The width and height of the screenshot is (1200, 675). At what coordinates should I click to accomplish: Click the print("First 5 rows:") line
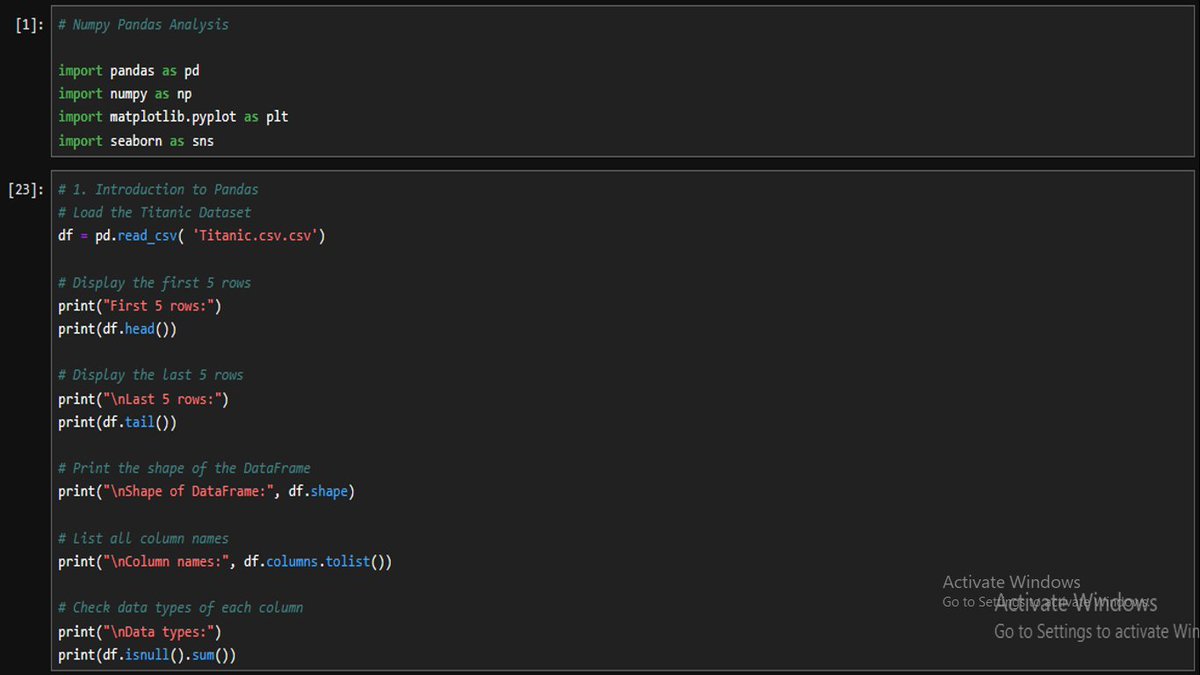[x=139, y=306]
